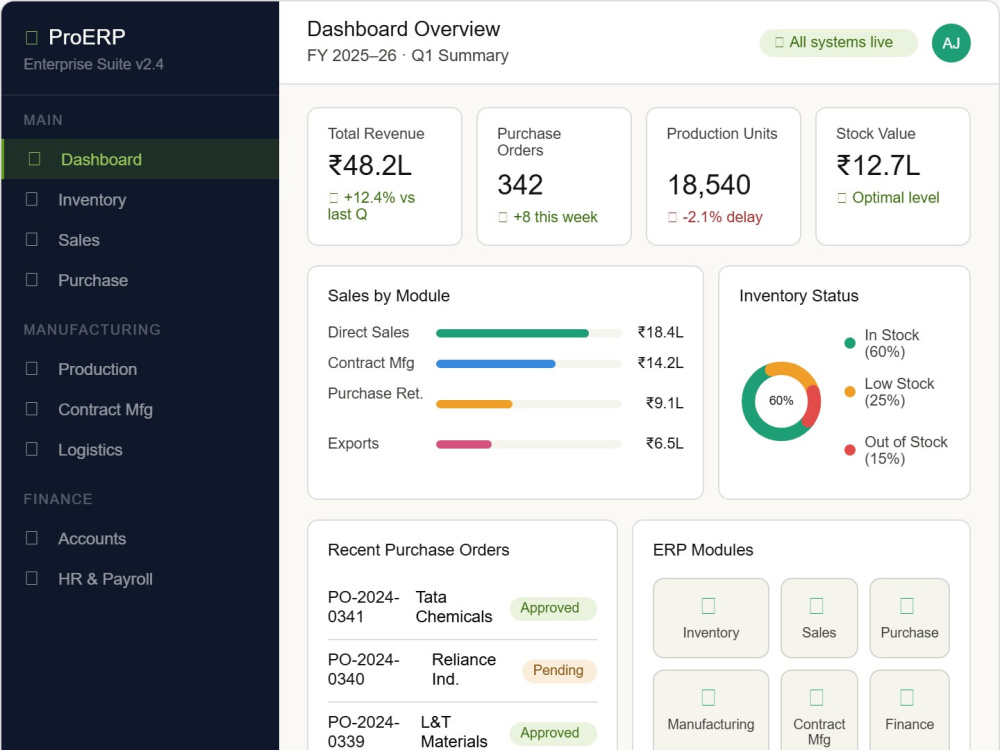Click the Approved badge for Tata Chemicals

click(553, 608)
